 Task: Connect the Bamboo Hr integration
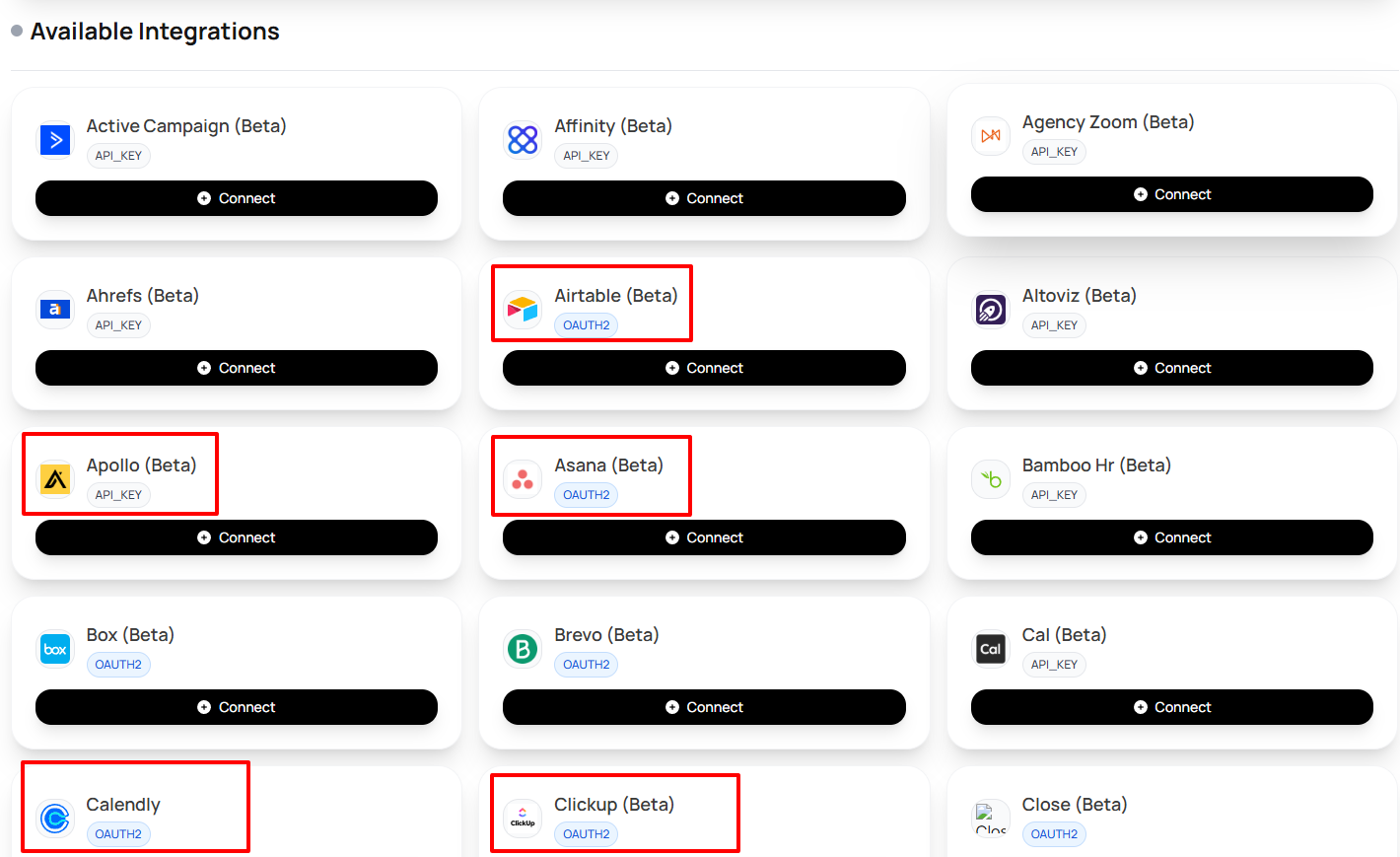pos(1172,537)
